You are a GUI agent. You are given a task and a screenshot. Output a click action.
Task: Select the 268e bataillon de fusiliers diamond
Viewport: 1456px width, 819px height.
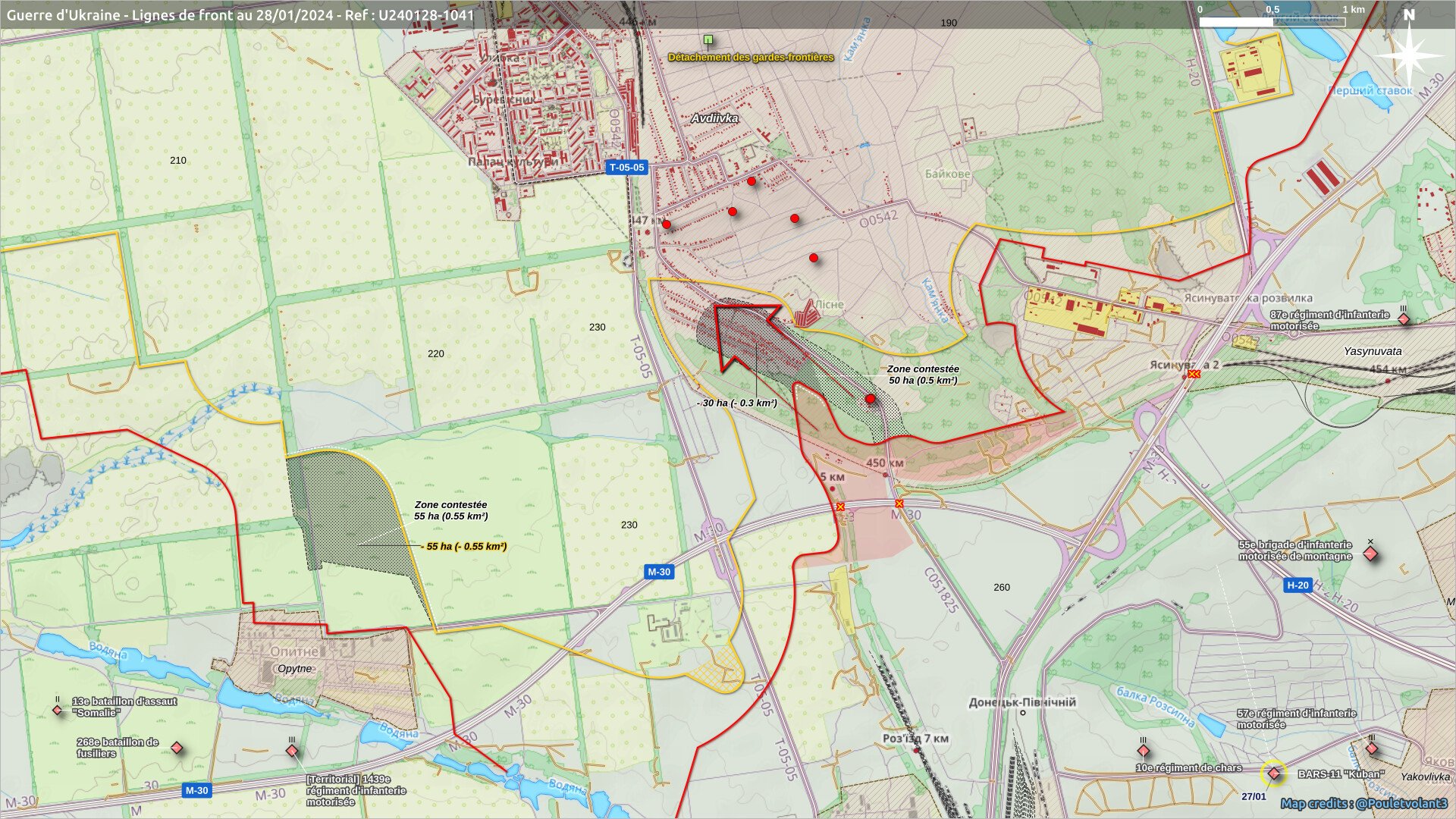click(x=177, y=748)
